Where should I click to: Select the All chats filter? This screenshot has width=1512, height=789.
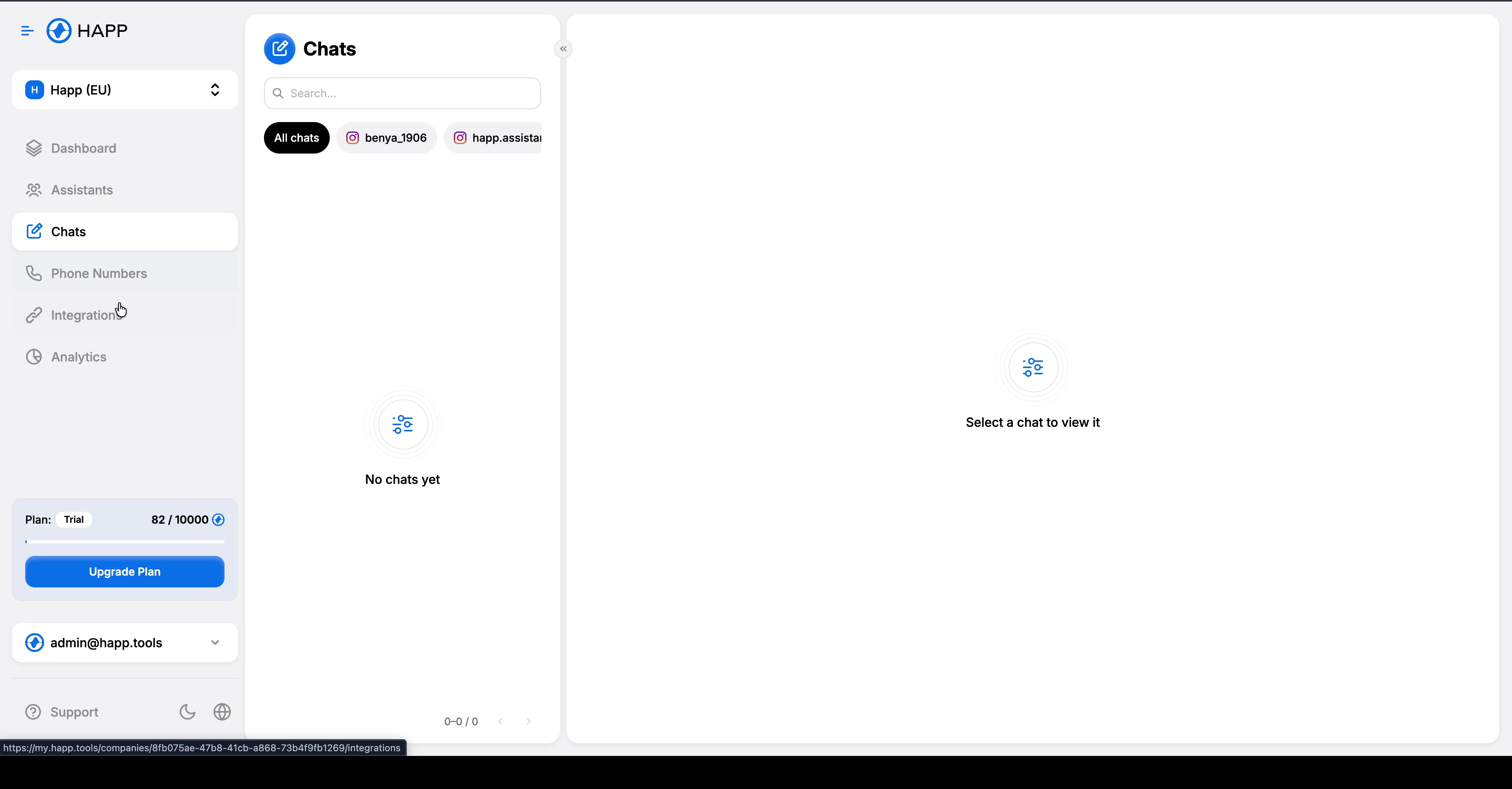296,138
